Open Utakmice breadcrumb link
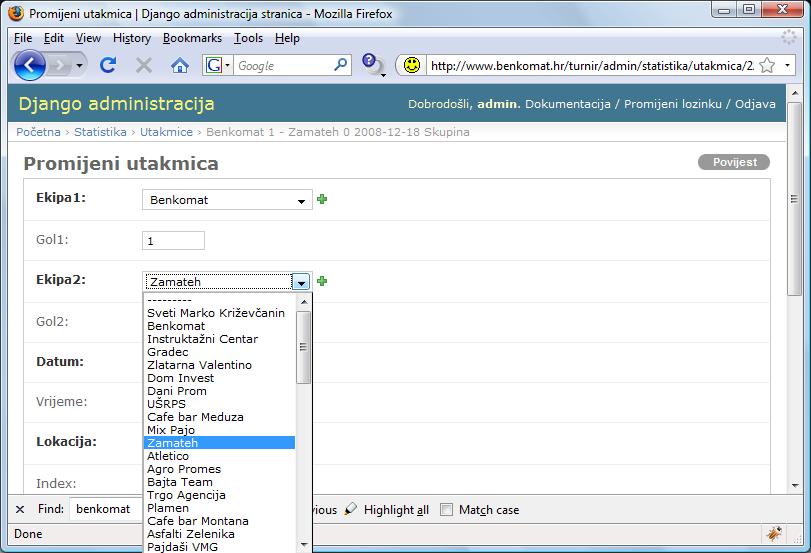Viewport: 811px width, 553px height. (166, 132)
